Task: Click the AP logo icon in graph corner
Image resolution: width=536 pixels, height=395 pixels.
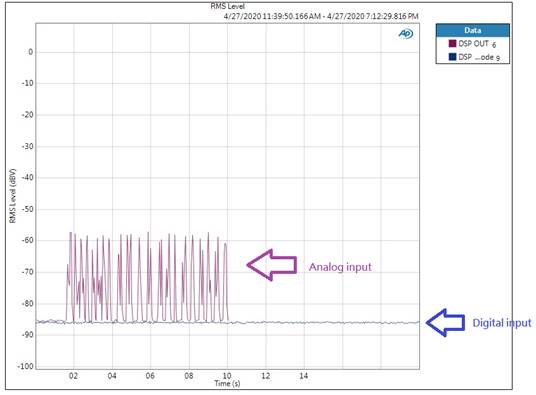Action: coord(406,34)
